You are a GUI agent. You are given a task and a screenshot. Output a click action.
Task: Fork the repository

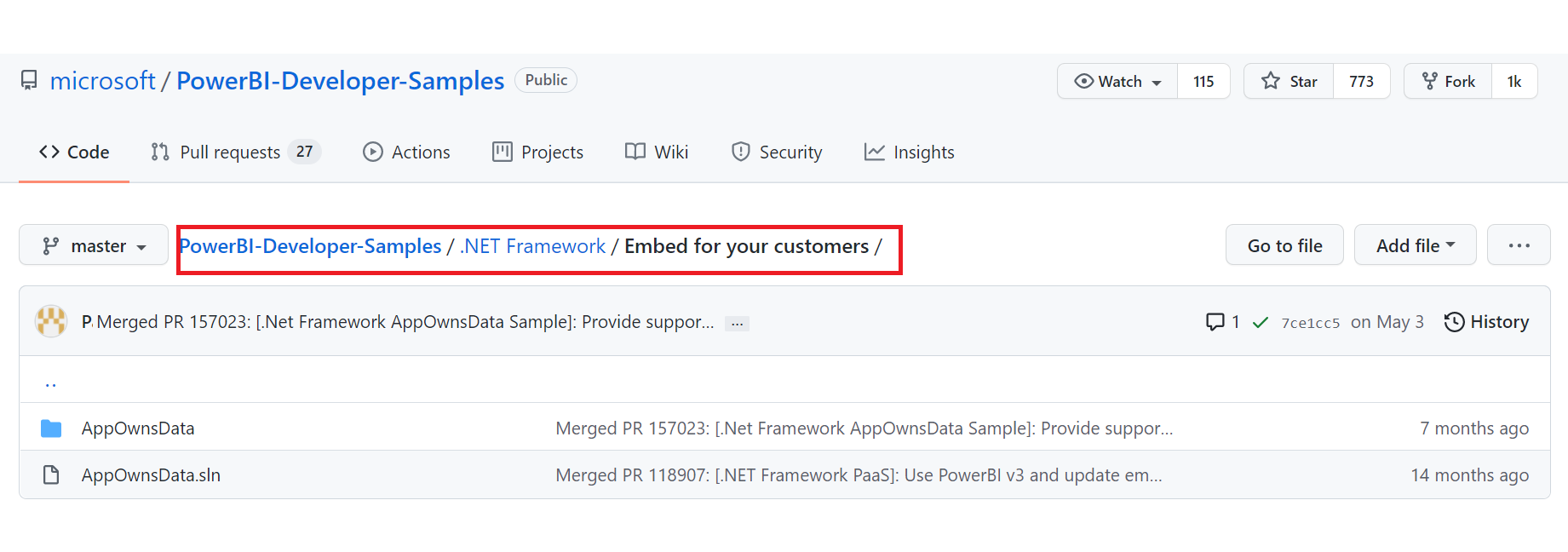point(1448,82)
